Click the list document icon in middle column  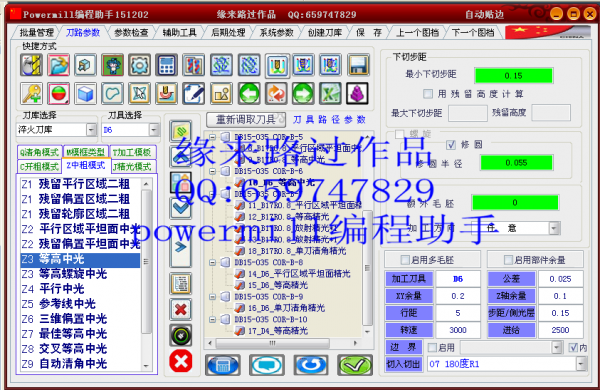pyautogui.click(x=181, y=284)
